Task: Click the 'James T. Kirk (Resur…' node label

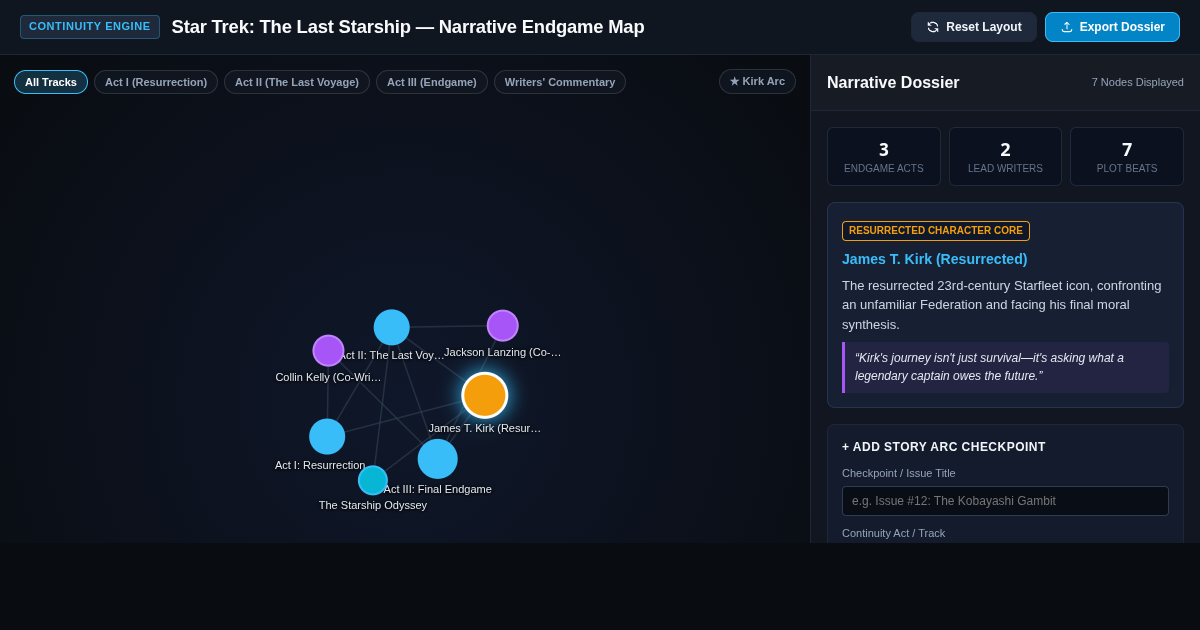Action: (x=485, y=428)
